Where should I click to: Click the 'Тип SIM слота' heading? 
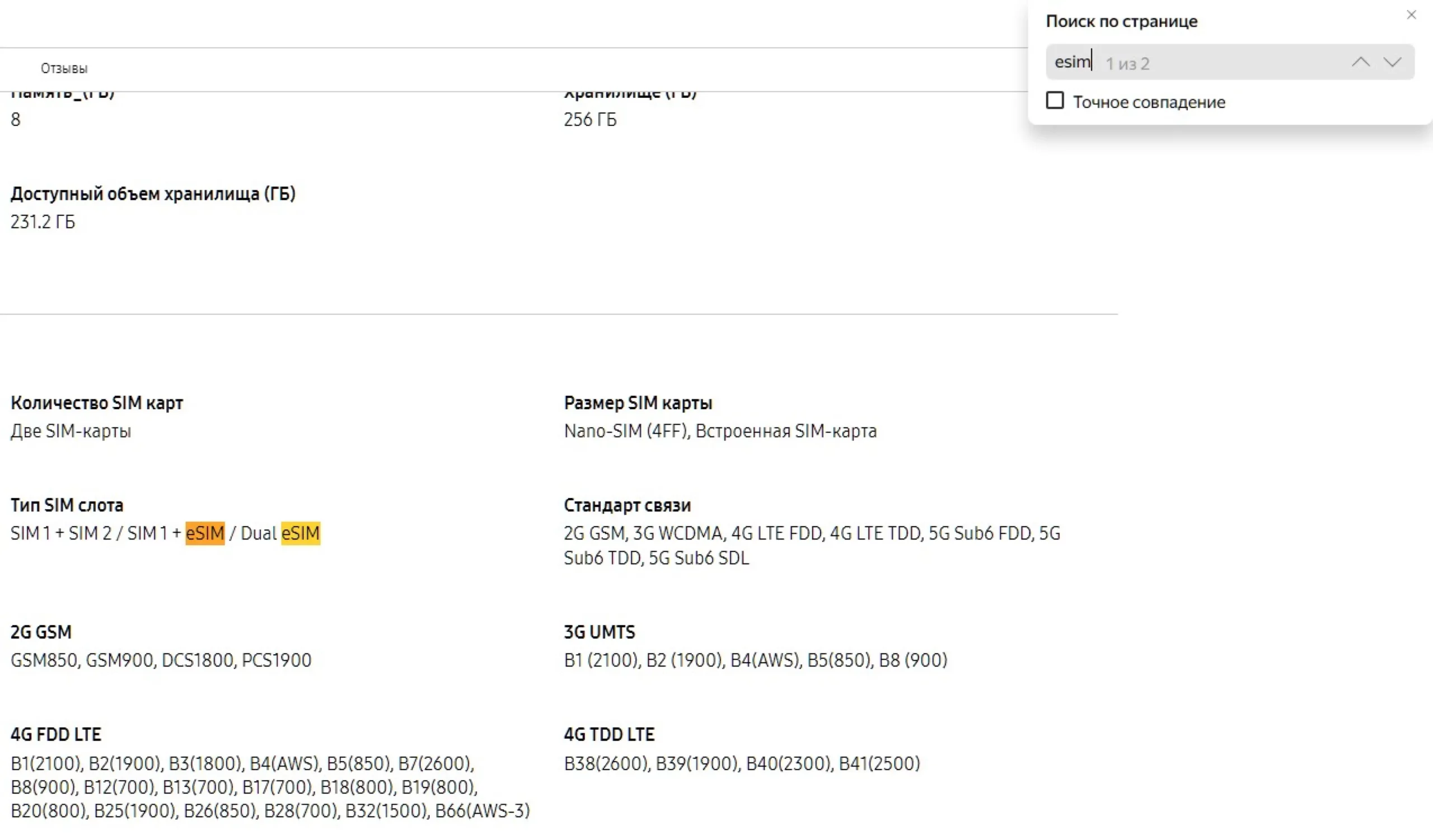pyautogui.click(x=67, y=505)
